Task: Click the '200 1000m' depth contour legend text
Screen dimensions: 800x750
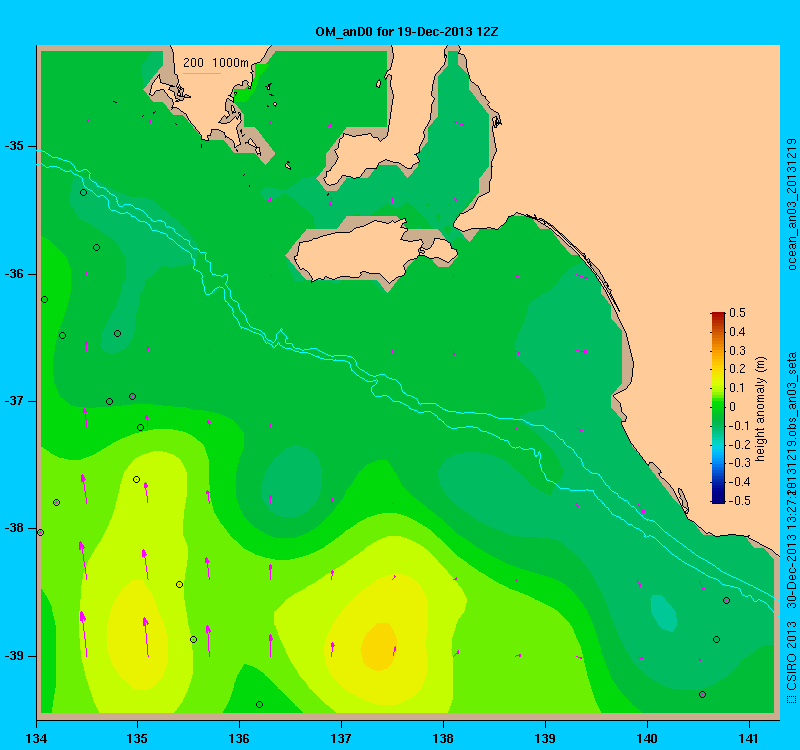Action: 216,63
